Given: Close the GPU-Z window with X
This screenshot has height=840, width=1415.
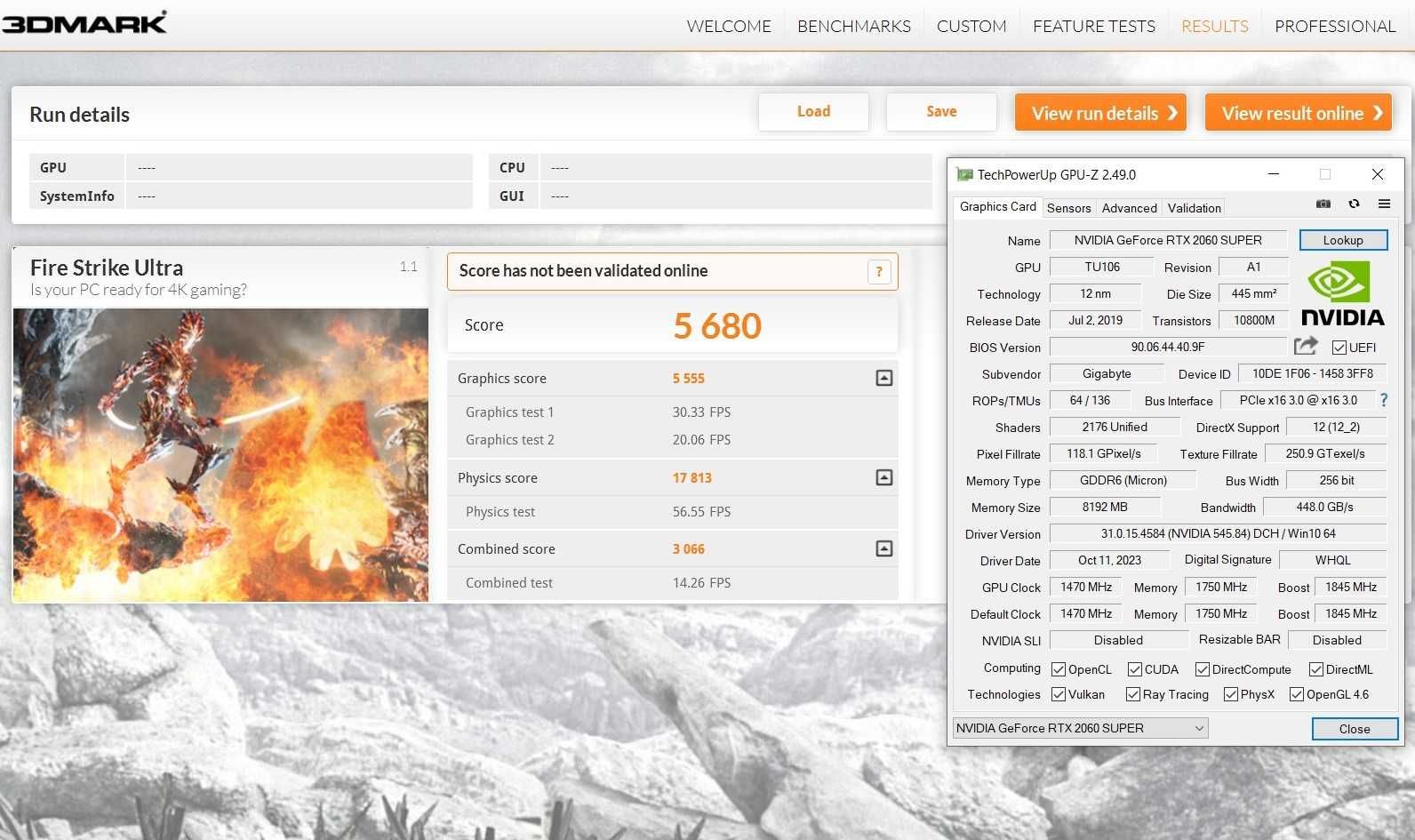Looking at the screenshot, I should click(1378, 174).
